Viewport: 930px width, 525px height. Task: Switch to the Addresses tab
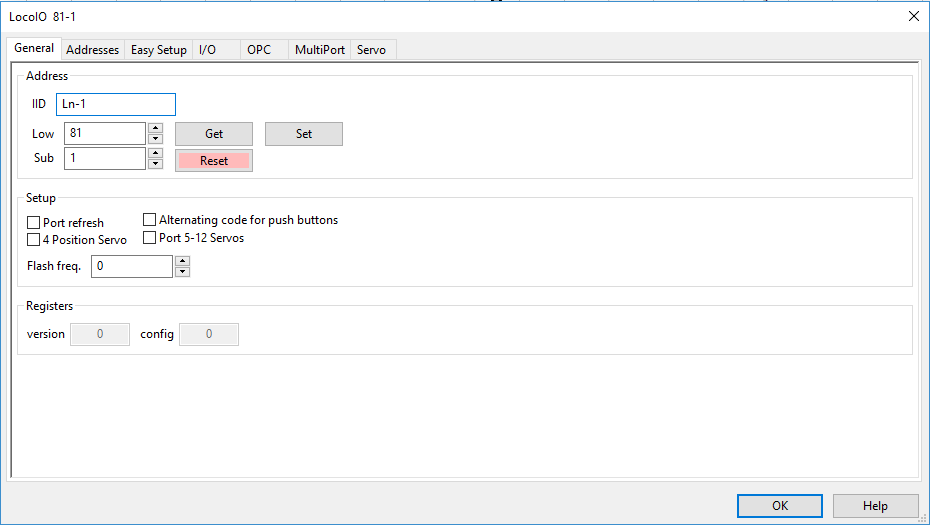click(x=92, y=50)
